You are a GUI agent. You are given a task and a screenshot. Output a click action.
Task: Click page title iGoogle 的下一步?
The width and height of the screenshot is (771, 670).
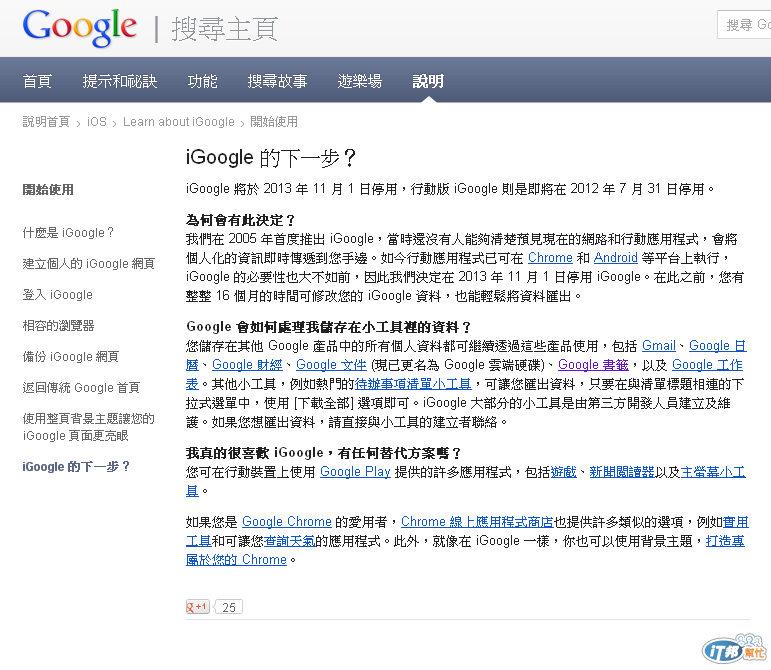click(271, 158)
